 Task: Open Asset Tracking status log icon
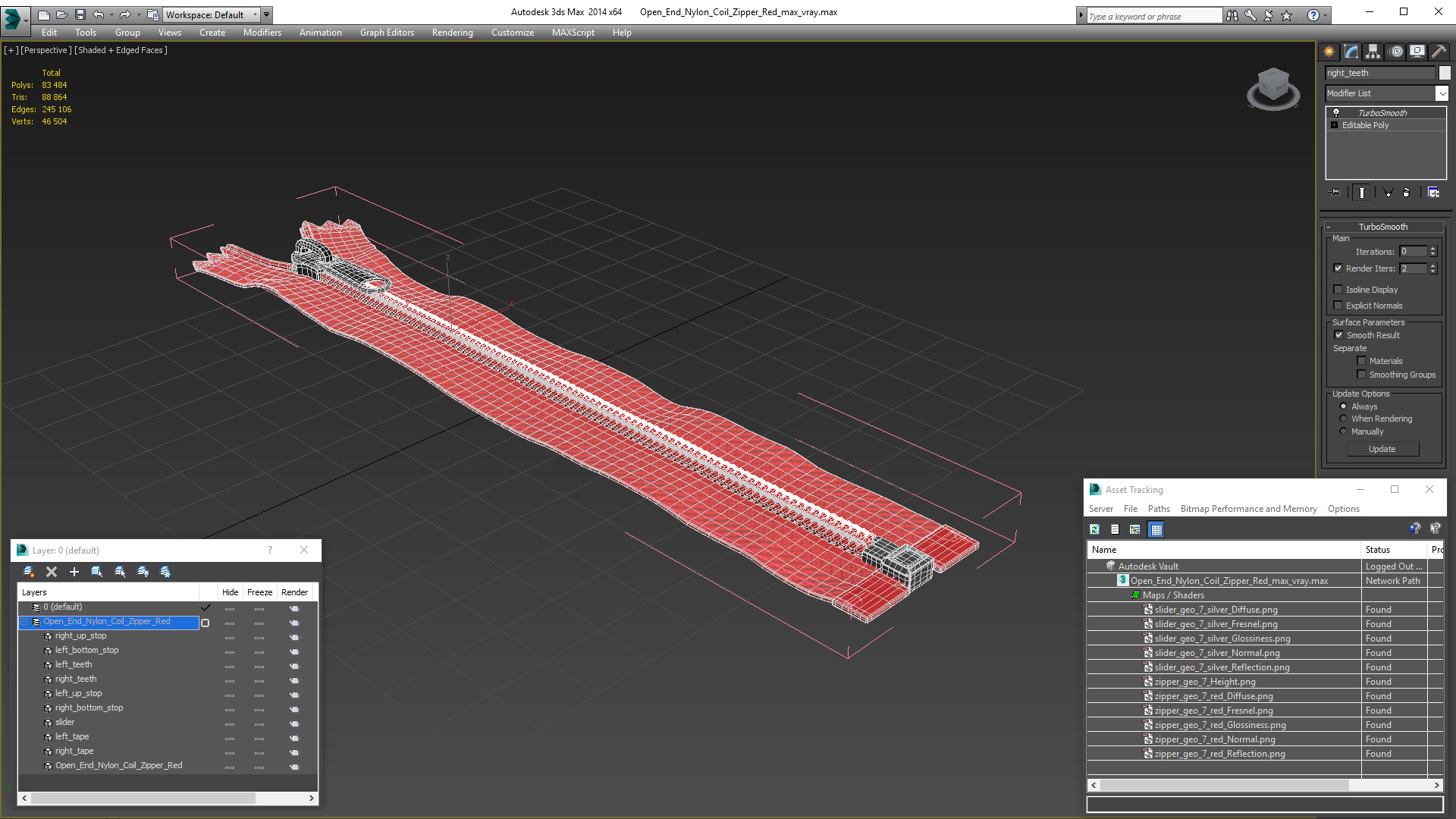1115,529
